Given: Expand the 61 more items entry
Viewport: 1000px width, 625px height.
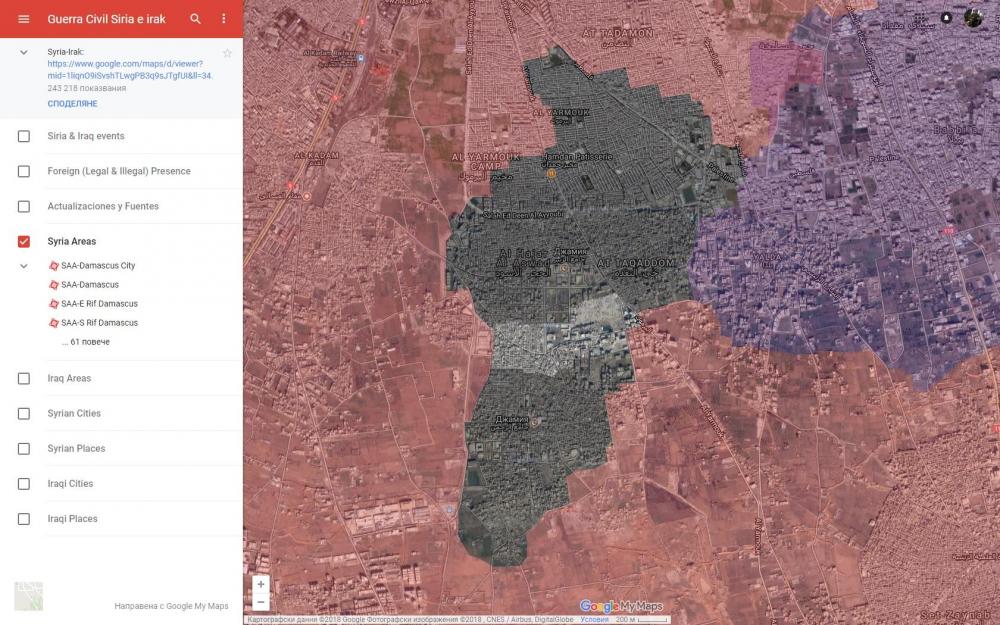Looking at the screenshot, I should pyautogui.click(x=85, y=342).
